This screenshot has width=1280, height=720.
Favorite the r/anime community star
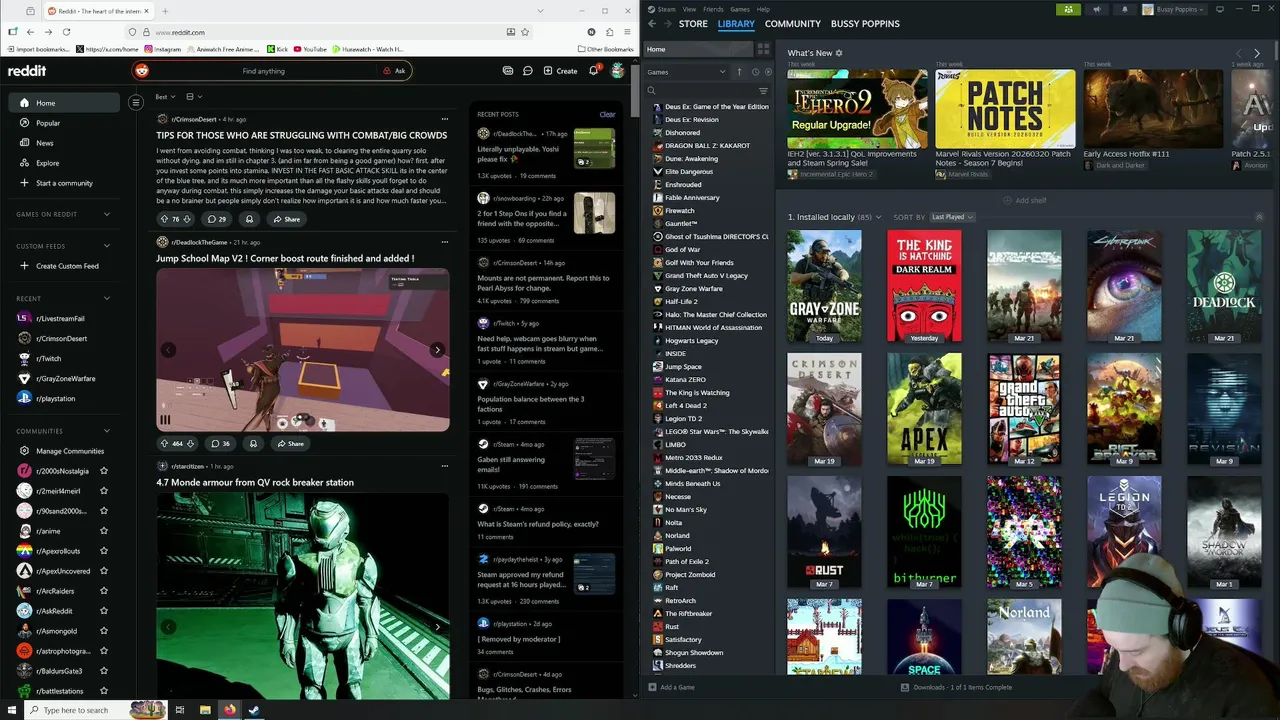pos(104,531)
